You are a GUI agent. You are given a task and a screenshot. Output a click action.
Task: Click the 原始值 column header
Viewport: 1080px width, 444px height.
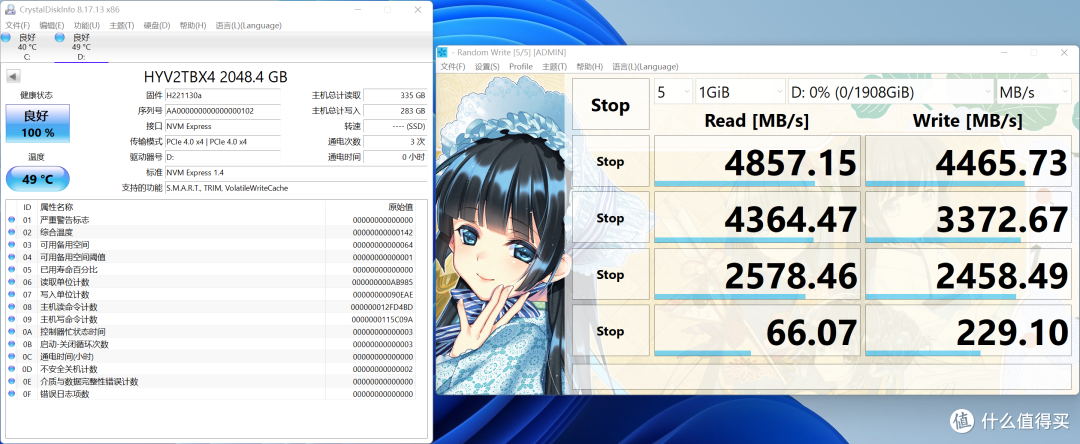pos(401,207)
